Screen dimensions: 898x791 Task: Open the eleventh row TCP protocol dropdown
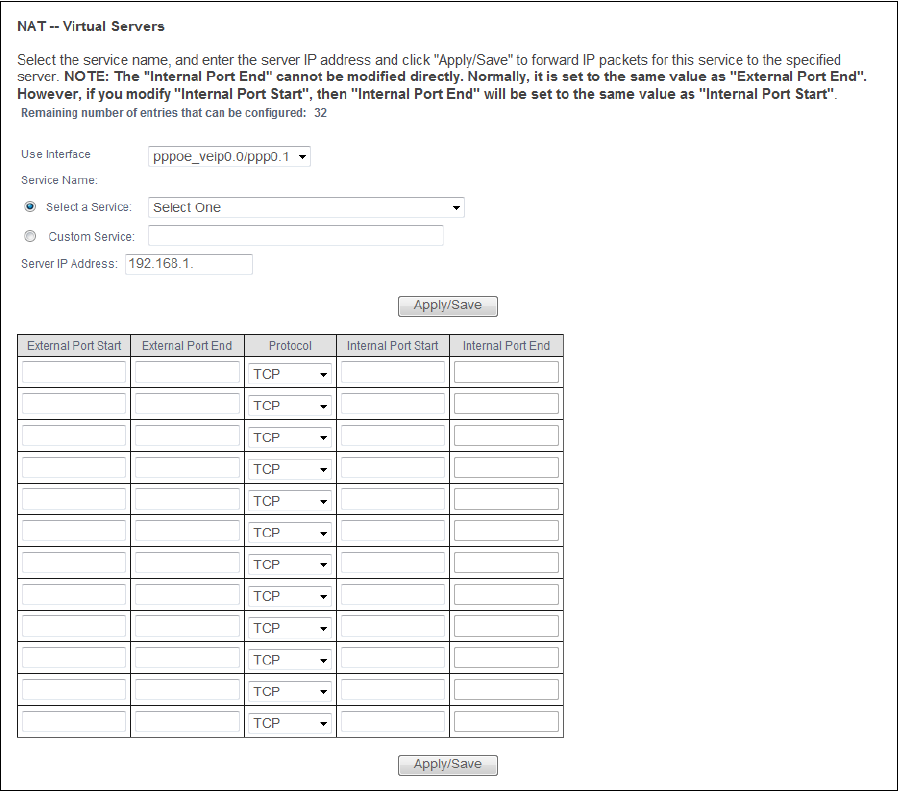click(x=290, y=692)
